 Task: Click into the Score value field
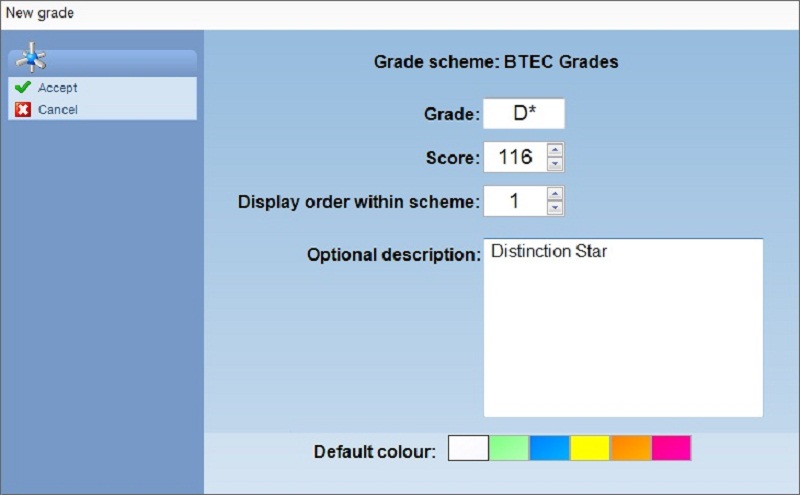pyautogui.click(x=515, y=157)
